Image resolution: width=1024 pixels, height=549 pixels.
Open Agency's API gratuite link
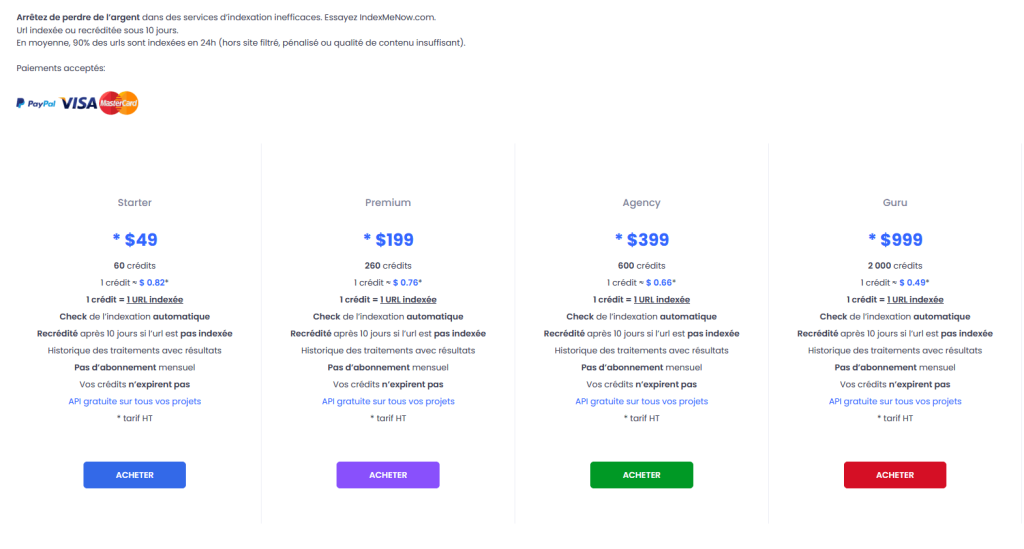tap(641, 401)
